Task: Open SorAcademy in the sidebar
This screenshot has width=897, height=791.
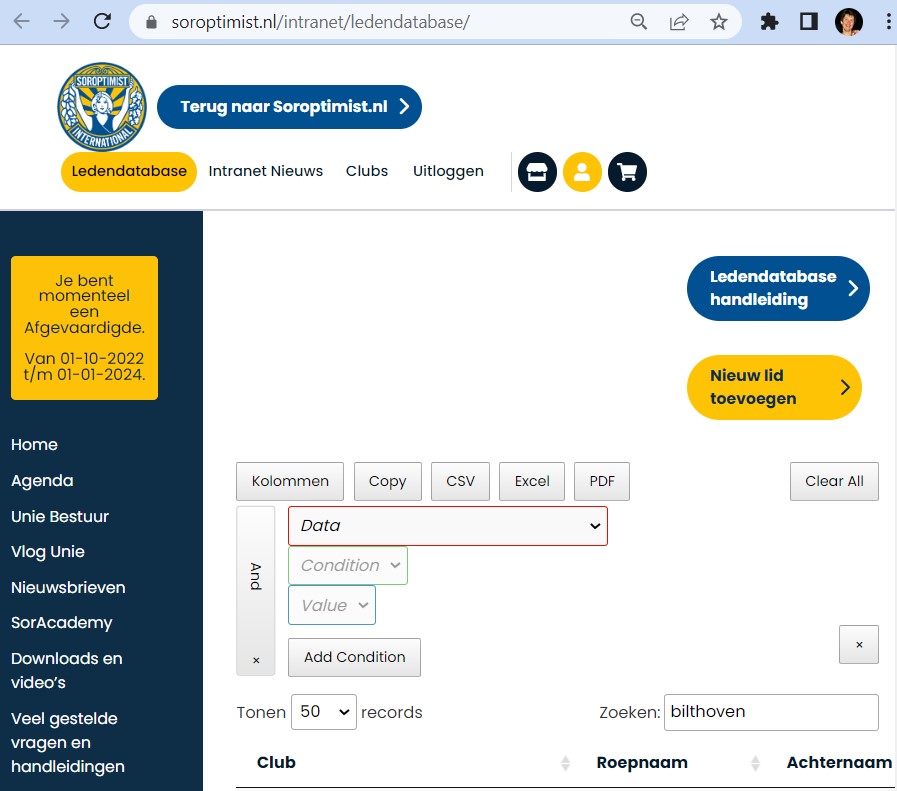Action: [62, 622]
